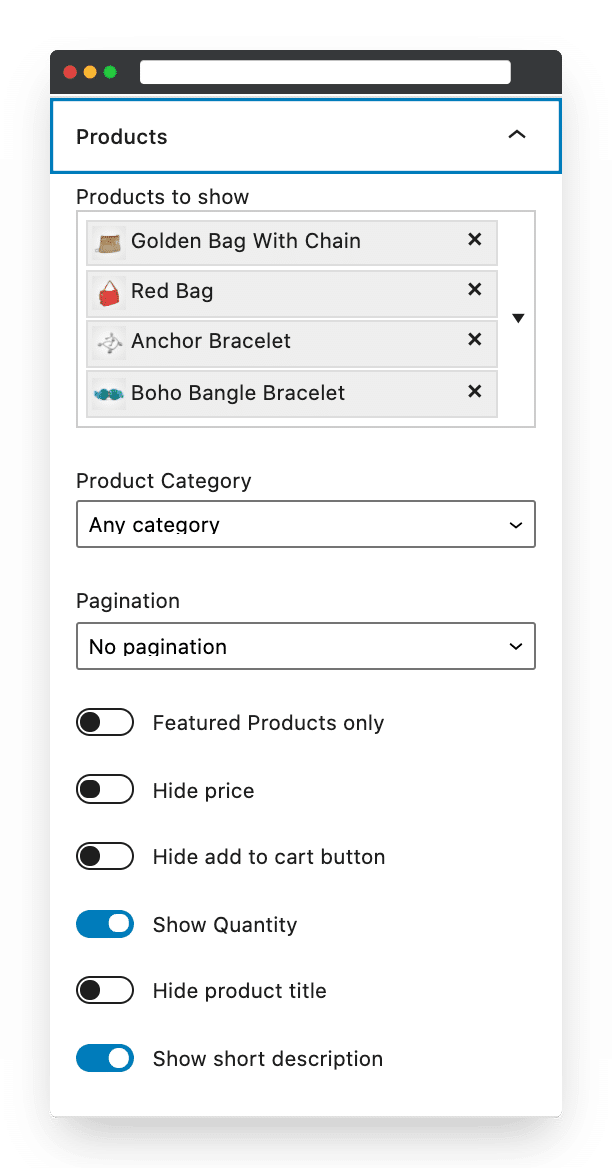Image resolution: width=612 pixels, height=1168 pixels.
Task: Click the Red Bag thumbnail icon
Action: point(109,293)
